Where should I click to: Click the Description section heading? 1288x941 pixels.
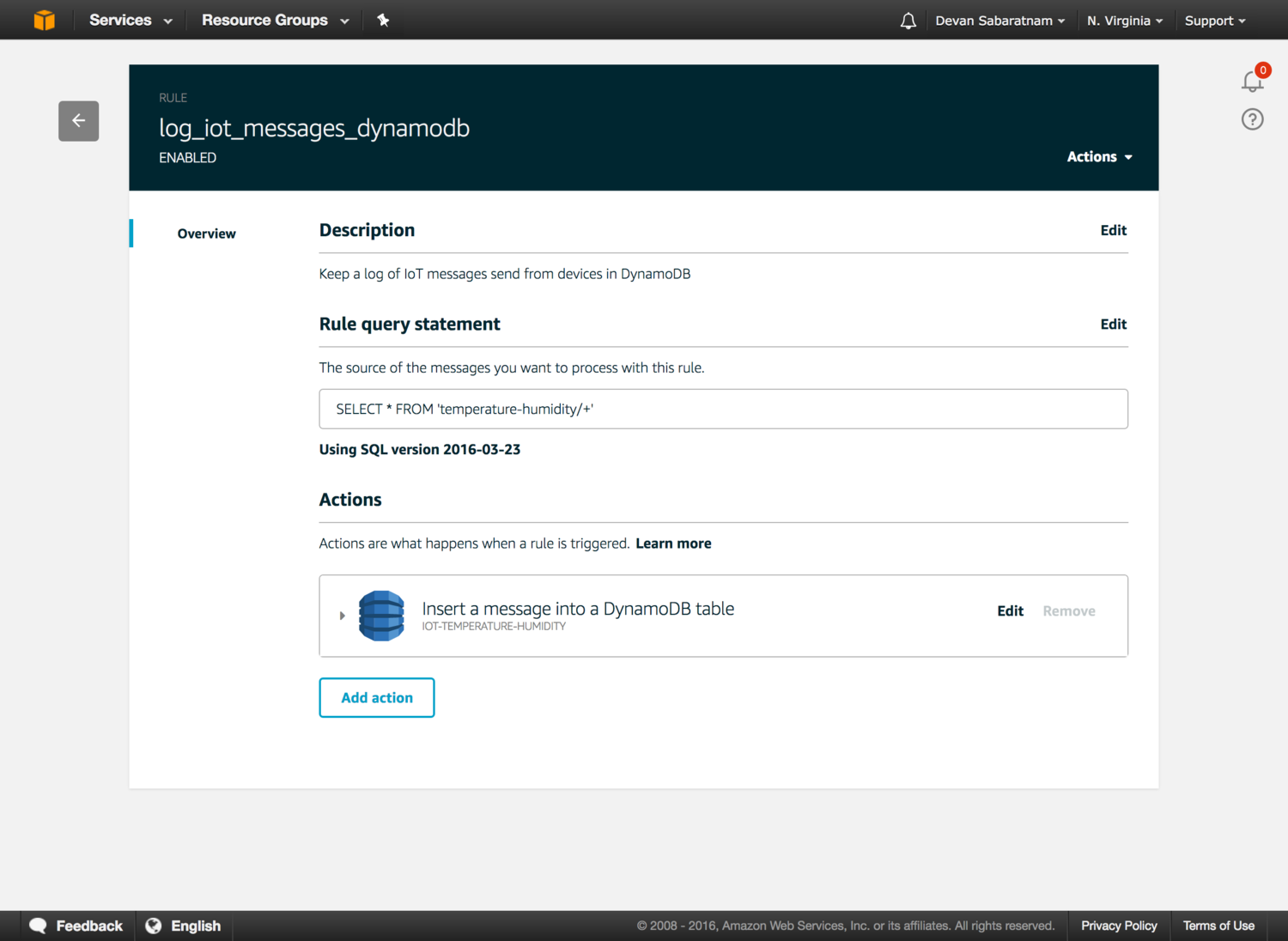[x=367, y=230]
